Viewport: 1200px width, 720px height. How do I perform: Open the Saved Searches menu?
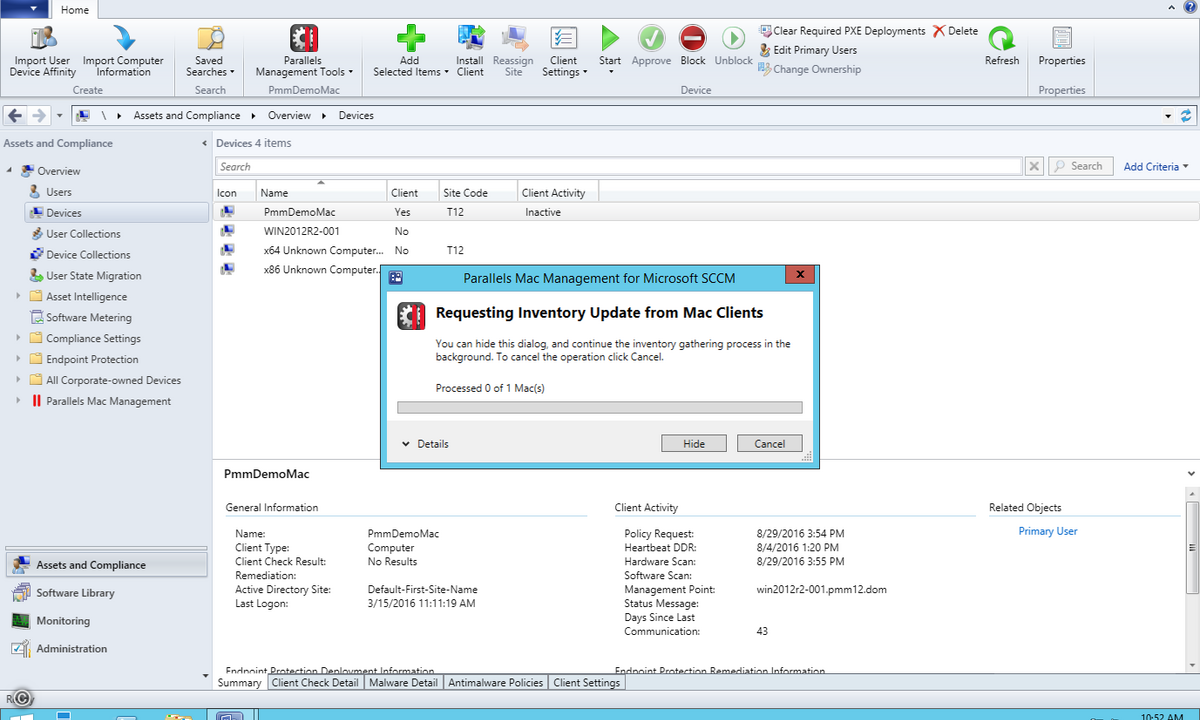point(210,51)
